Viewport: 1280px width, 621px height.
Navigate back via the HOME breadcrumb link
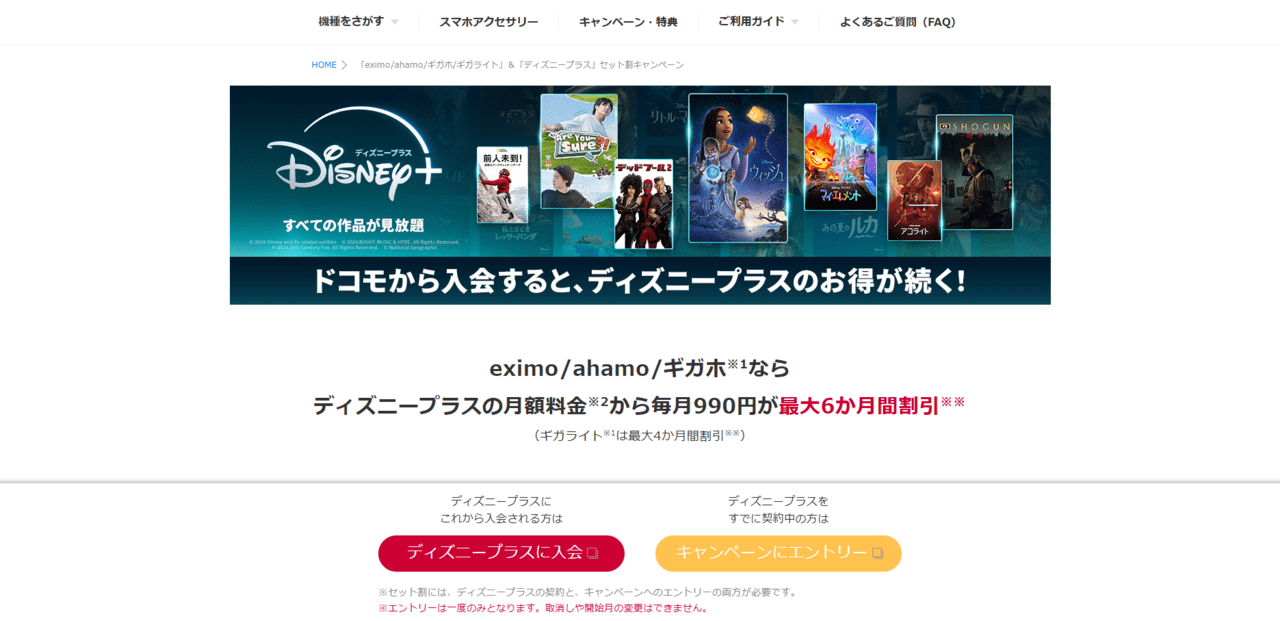pyautogui.click(x=323, y=64)
